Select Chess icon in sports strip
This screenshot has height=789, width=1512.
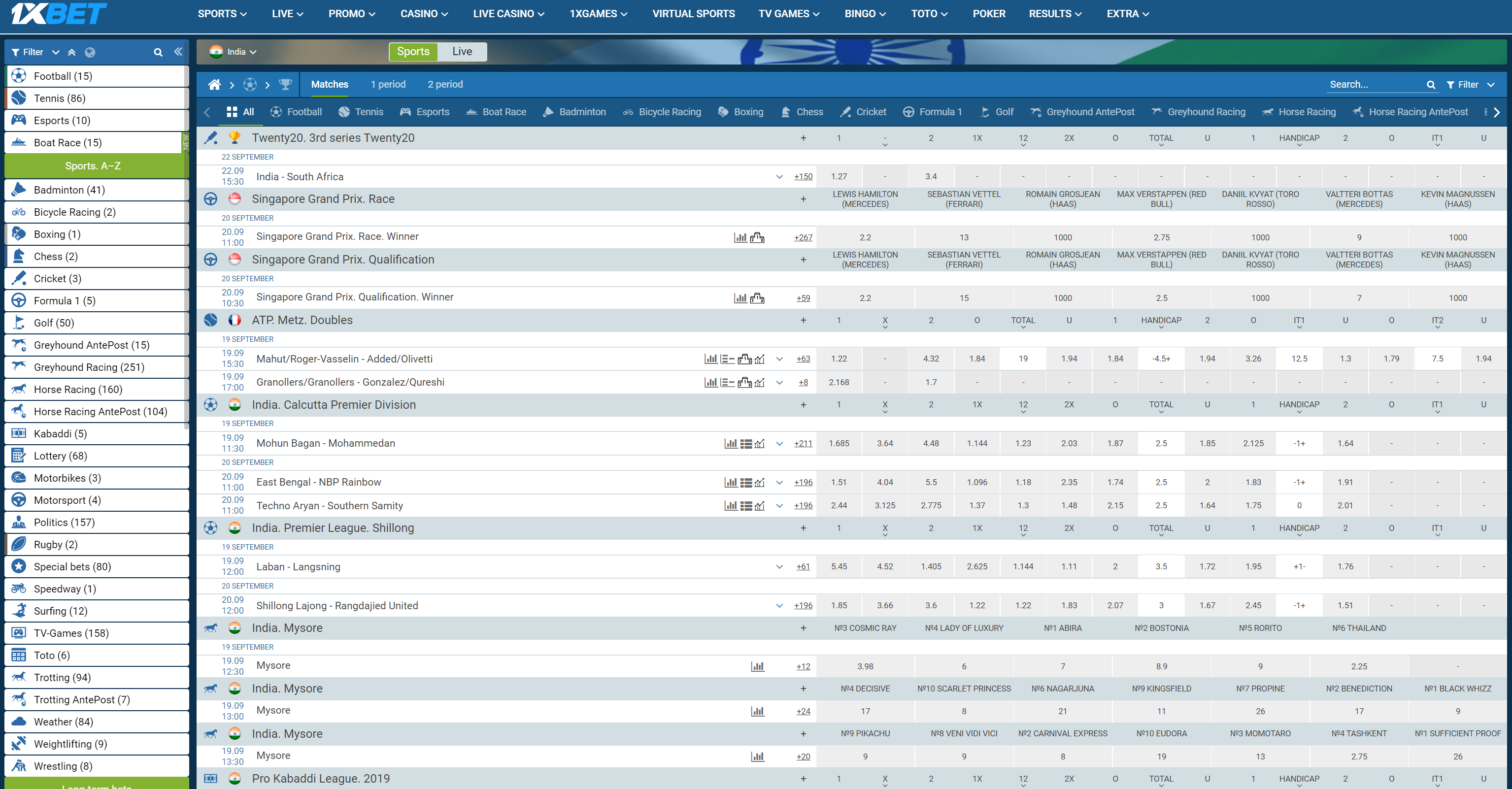[x=785, y=112]
